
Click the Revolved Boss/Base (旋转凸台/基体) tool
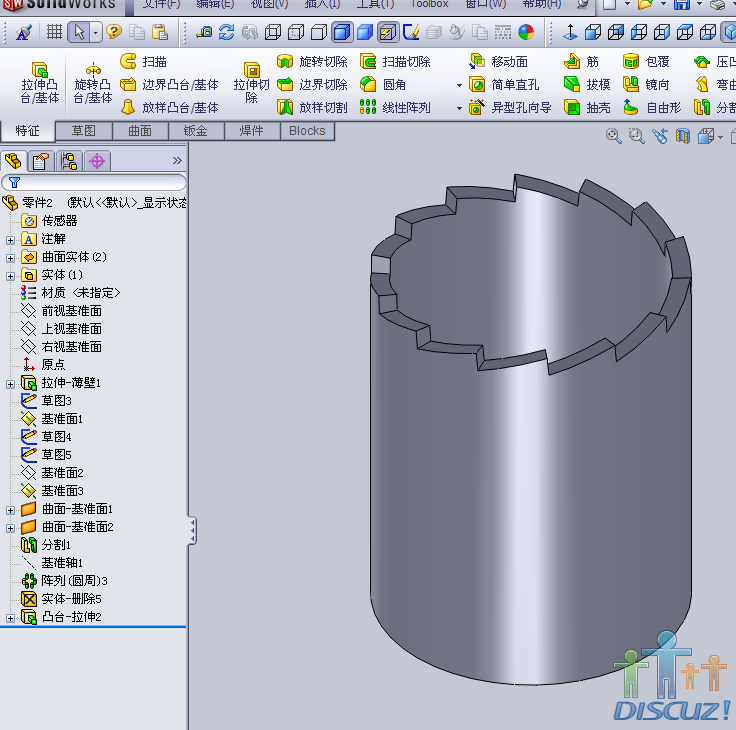tap(93, 83)
